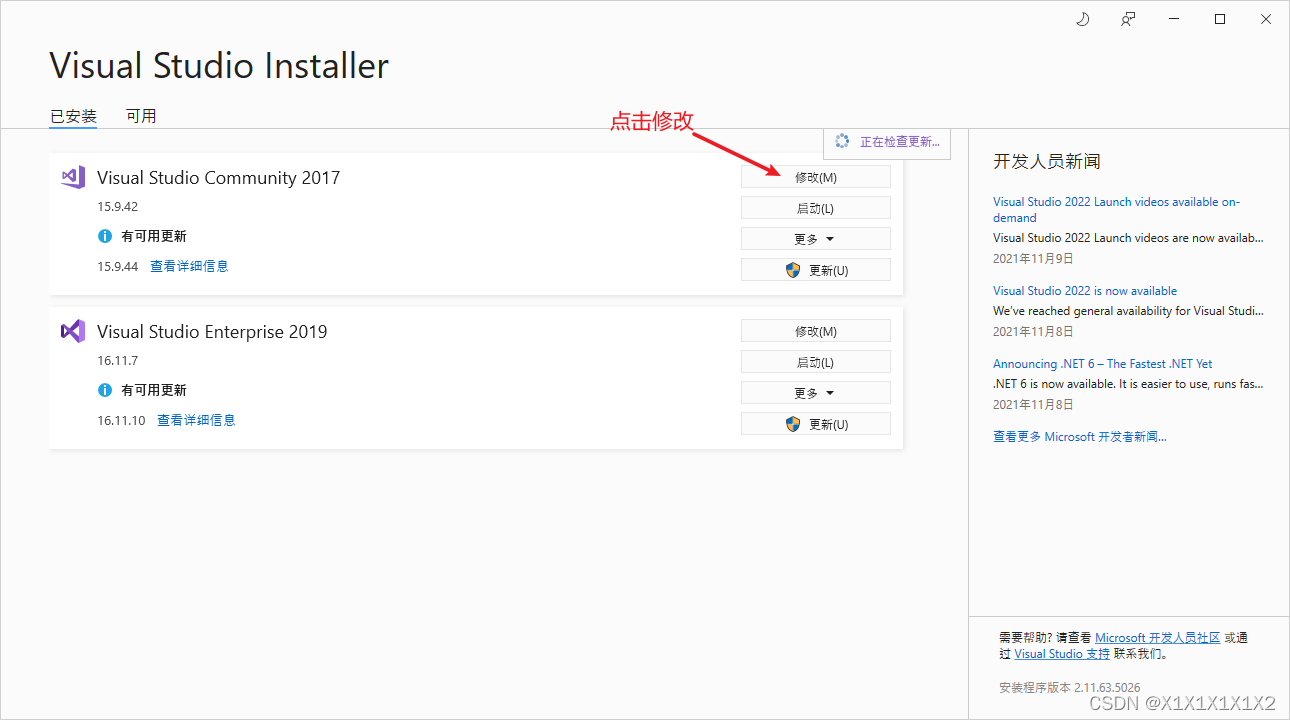Click the Visual Studio Community 2017 product icon
Screen dimensions: 1290x720
pyautogui.click(x=71, y=176)
